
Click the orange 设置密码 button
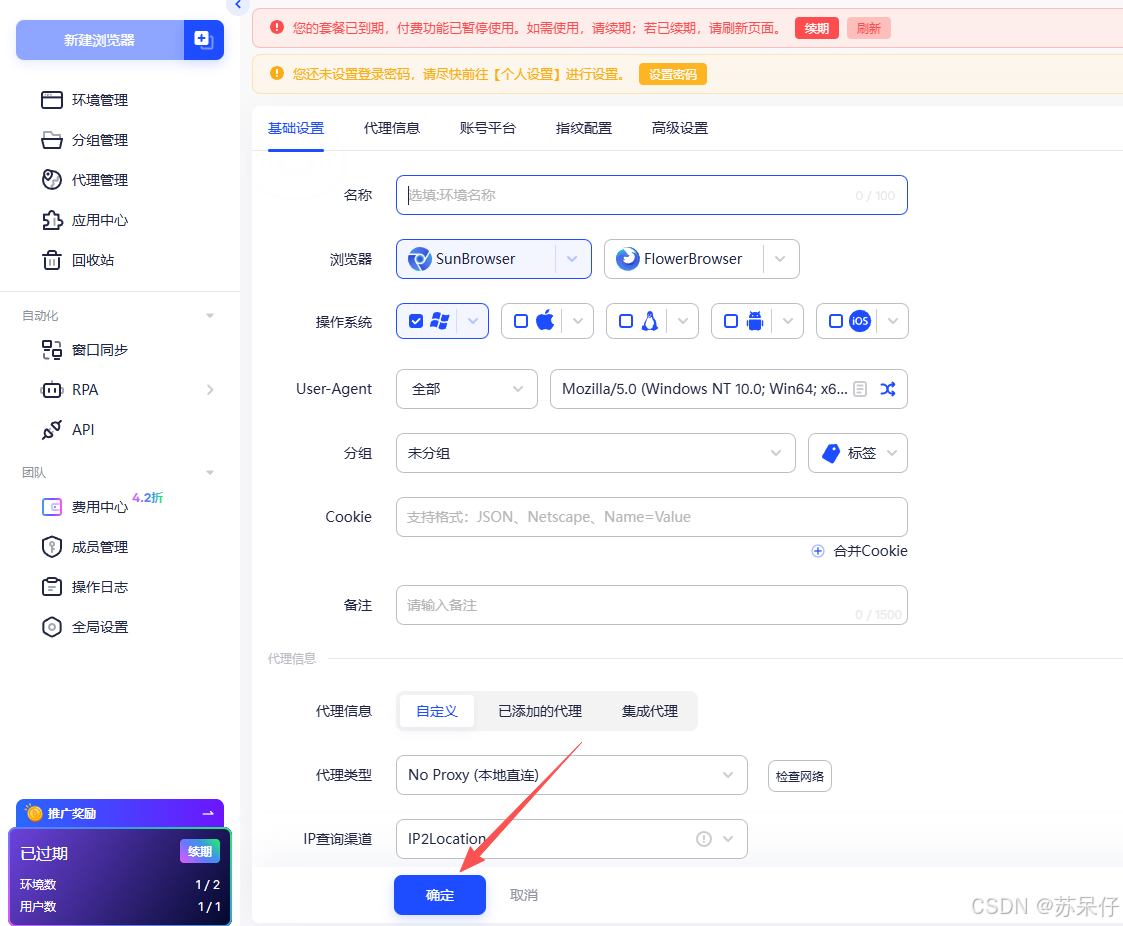[673, 74]
